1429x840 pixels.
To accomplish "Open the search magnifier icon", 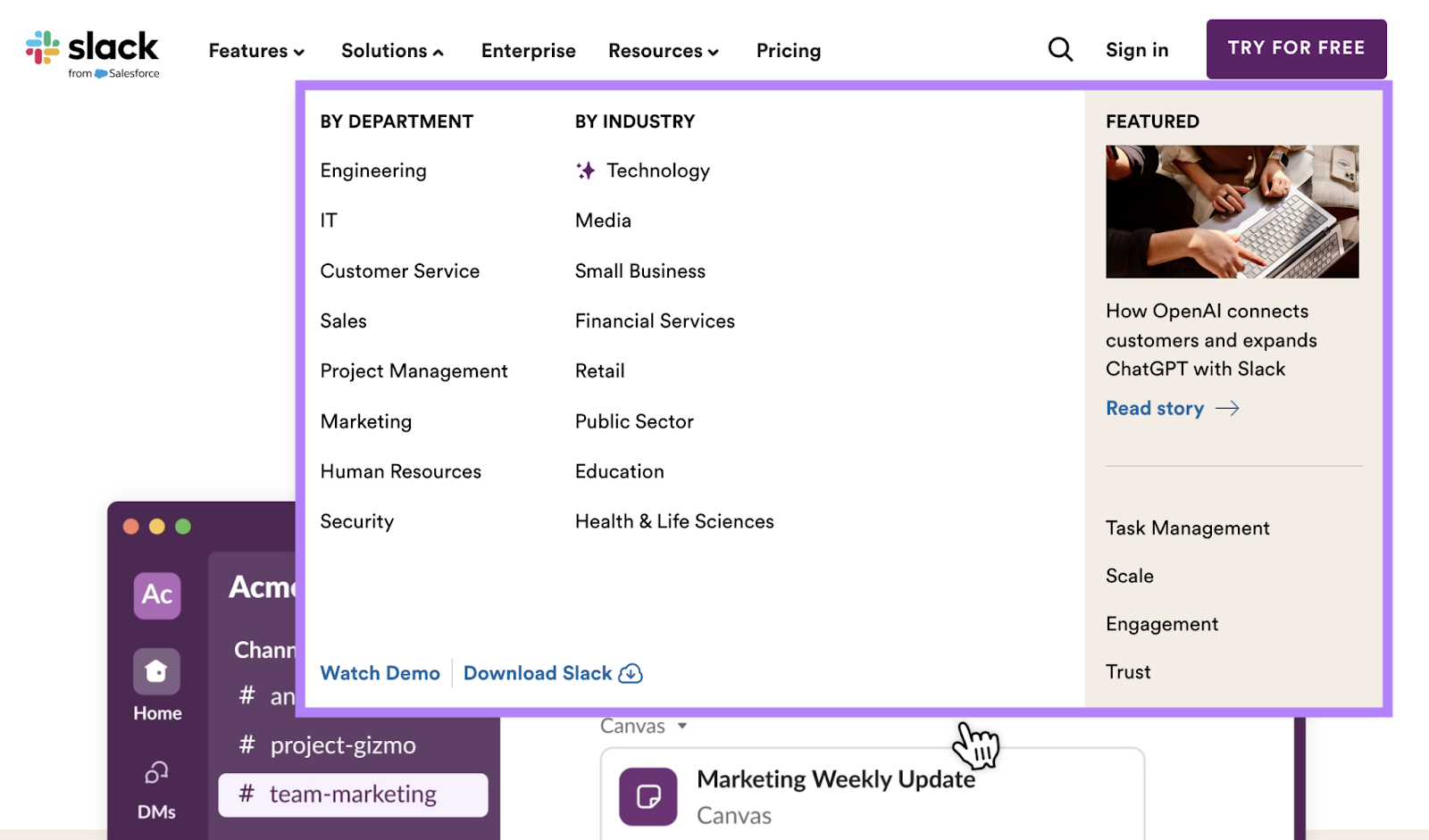I will 1059,49.
